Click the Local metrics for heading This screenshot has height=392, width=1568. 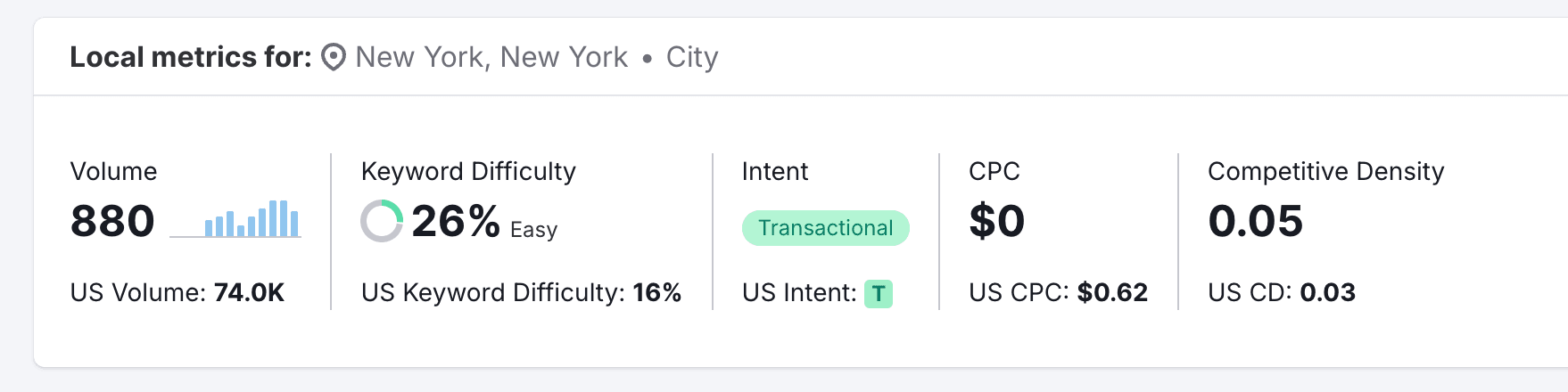click(191, 57)
